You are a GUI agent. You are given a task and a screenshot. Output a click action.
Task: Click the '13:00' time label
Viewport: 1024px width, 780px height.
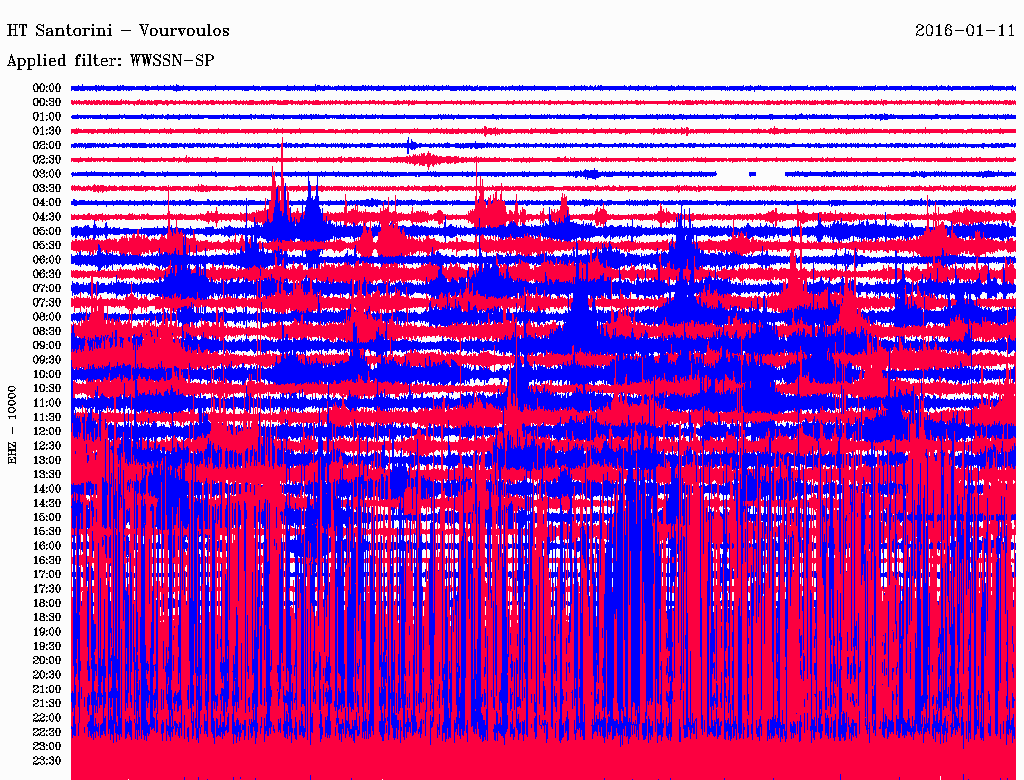tap(47, 460)
